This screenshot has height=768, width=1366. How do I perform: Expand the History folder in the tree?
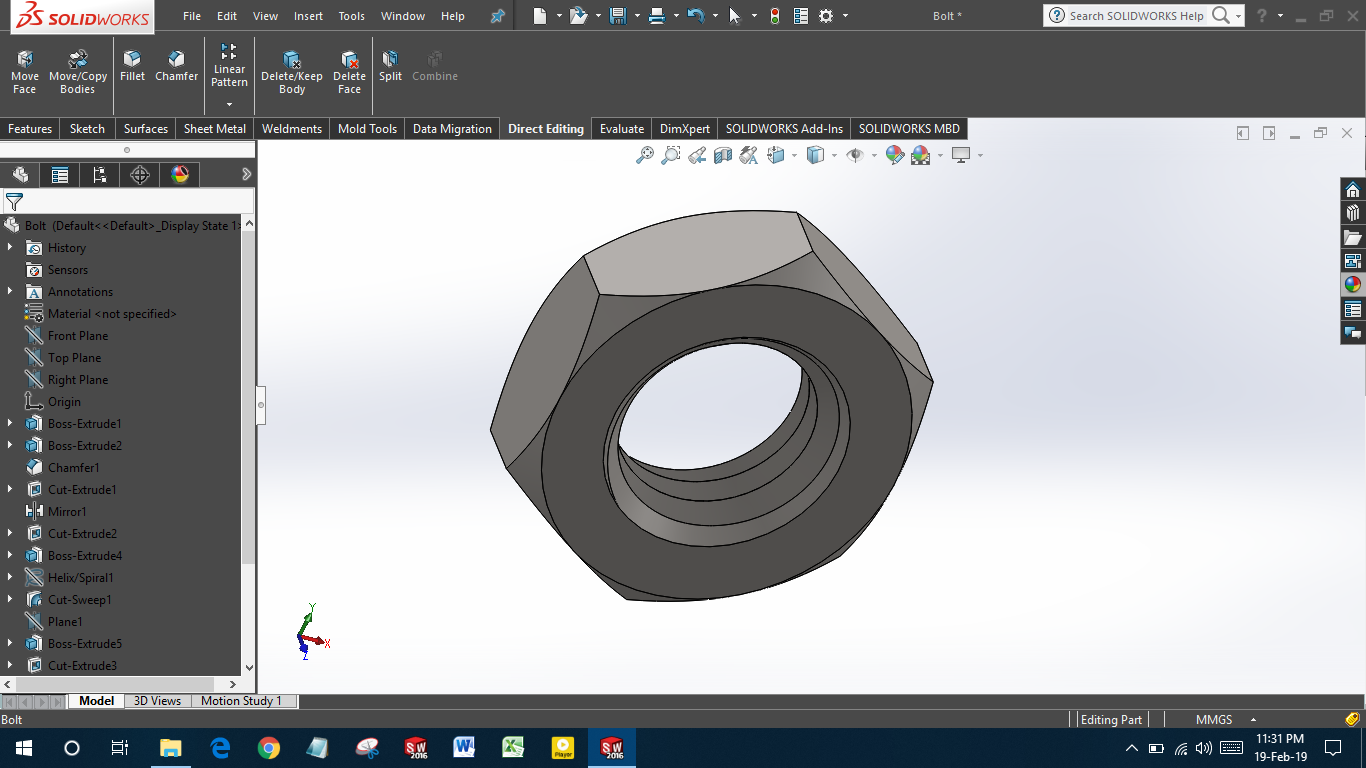(10, 248)
